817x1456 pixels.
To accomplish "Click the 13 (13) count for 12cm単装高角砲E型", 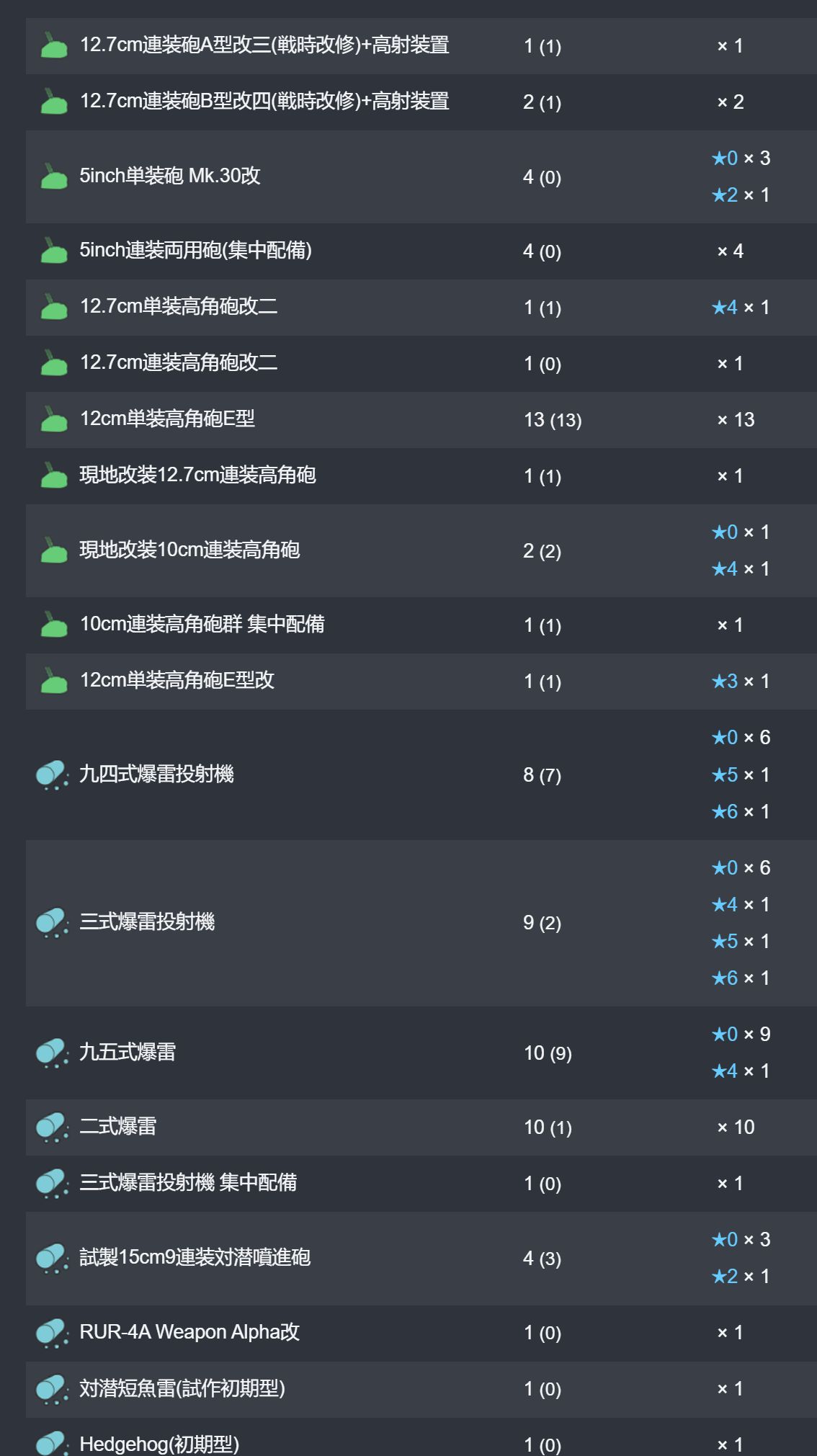I will pyautogui.click(x=553, y=420).
